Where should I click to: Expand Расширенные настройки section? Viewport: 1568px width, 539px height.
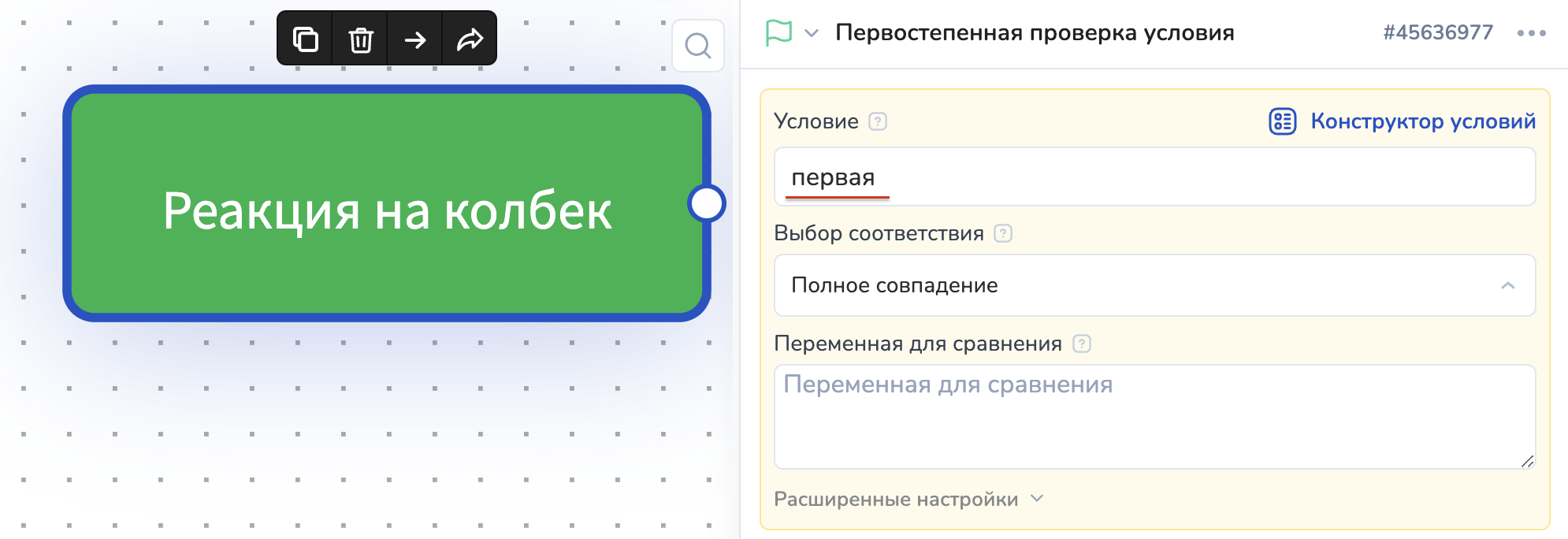(x=908, y=500)
